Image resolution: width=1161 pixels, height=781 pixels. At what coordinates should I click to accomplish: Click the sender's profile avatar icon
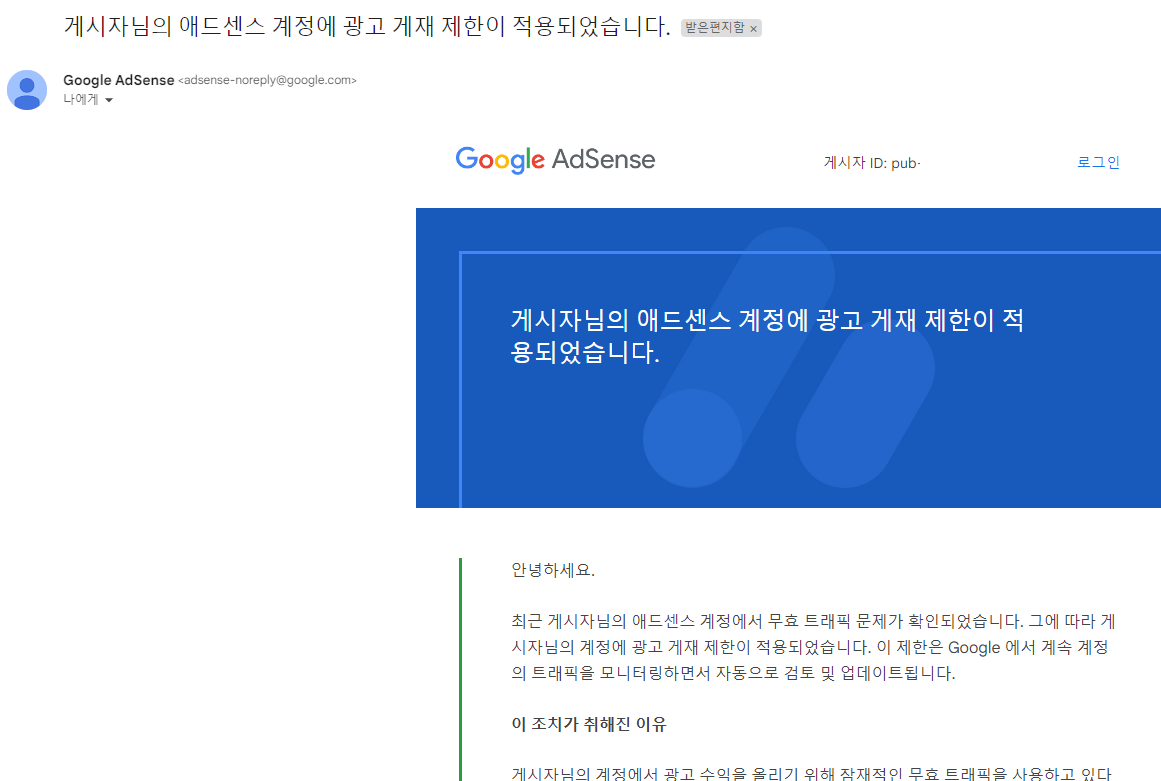pyautogui.click(x=27, y=90)
